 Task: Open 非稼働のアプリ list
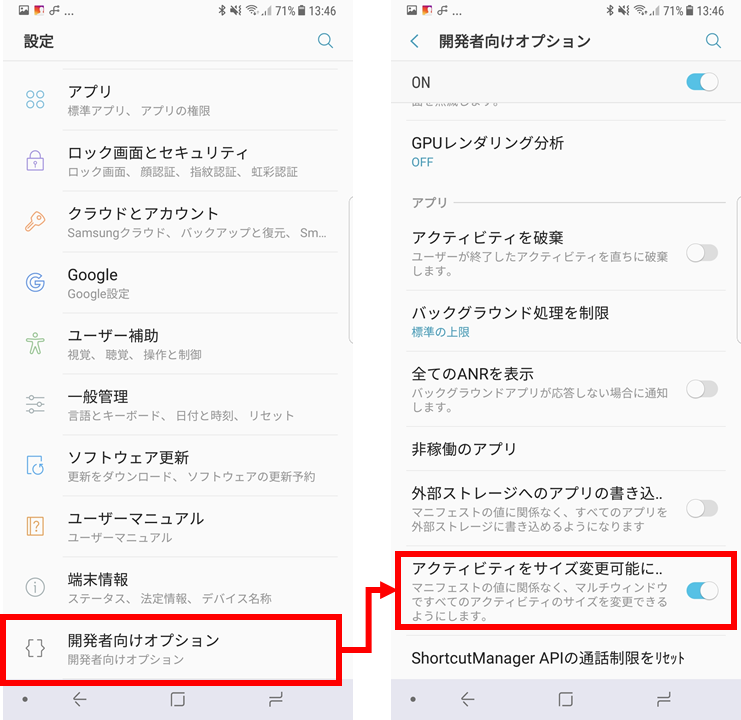[x=566, y=449]
